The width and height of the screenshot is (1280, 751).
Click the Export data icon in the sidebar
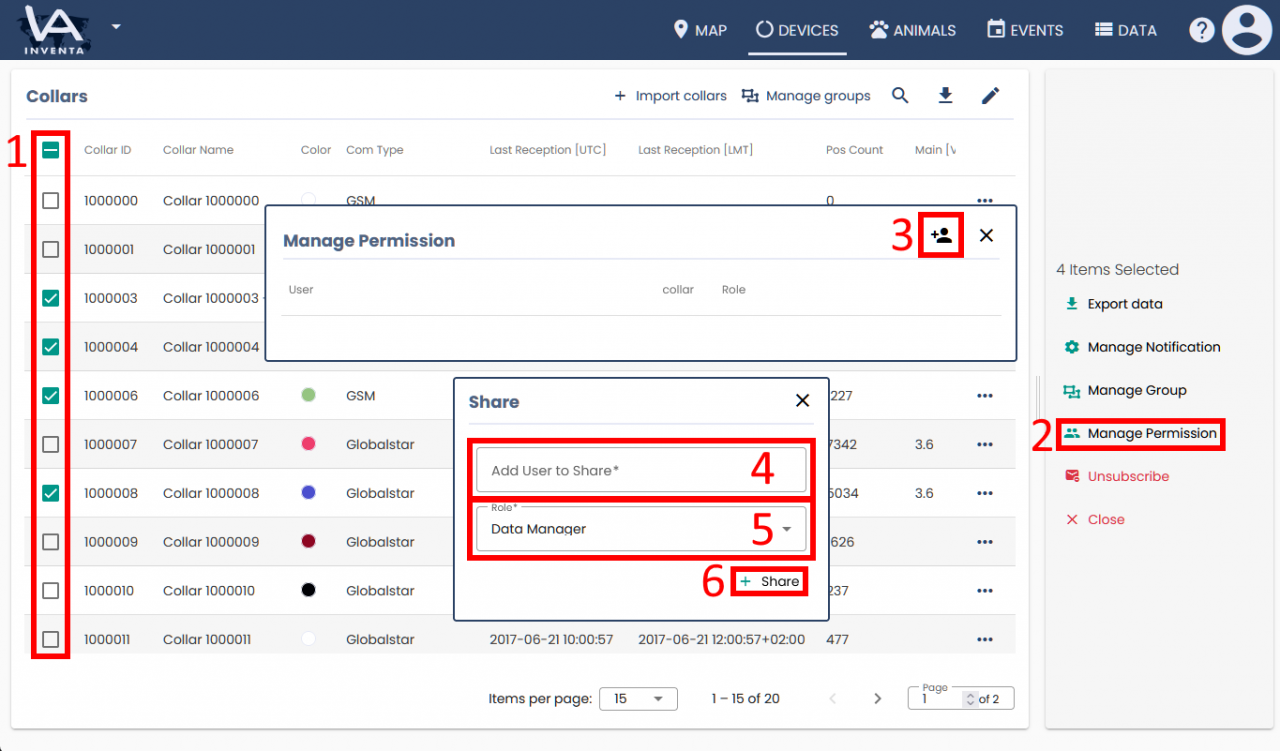click(x=1075, y=303)
